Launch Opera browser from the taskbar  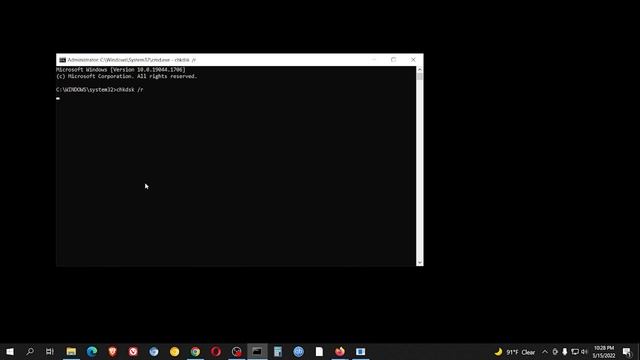(216, 351)
